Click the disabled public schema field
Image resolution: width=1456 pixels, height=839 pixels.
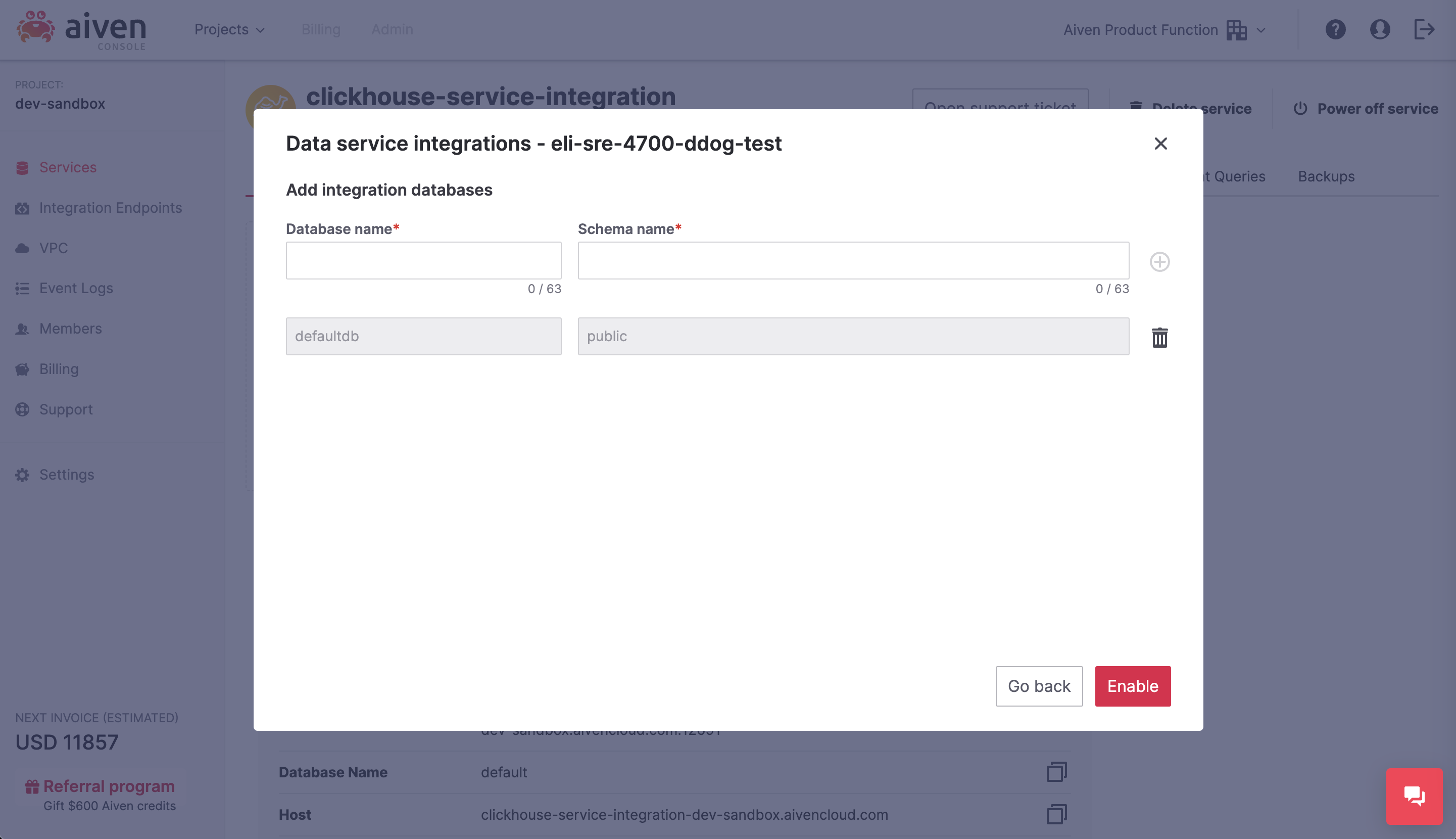pyautogui.click(x=853, y=336)
